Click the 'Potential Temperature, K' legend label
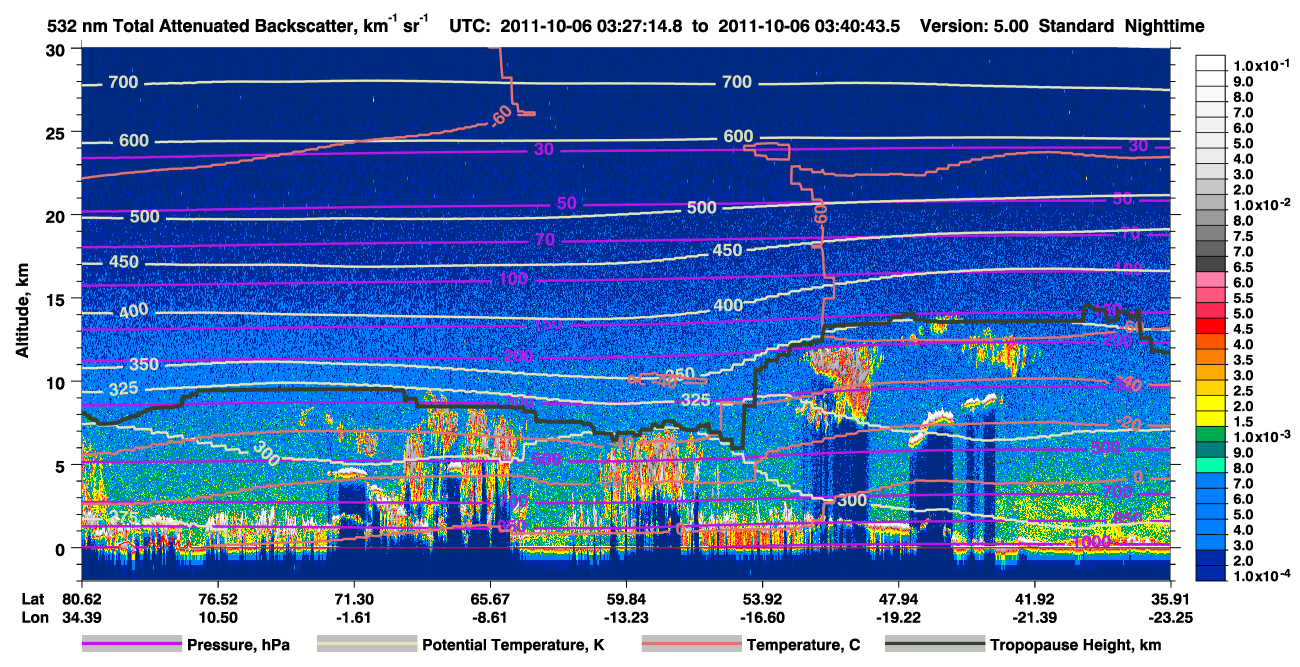Viewport: 1300px width, 667px height. (x=514, y=646)
